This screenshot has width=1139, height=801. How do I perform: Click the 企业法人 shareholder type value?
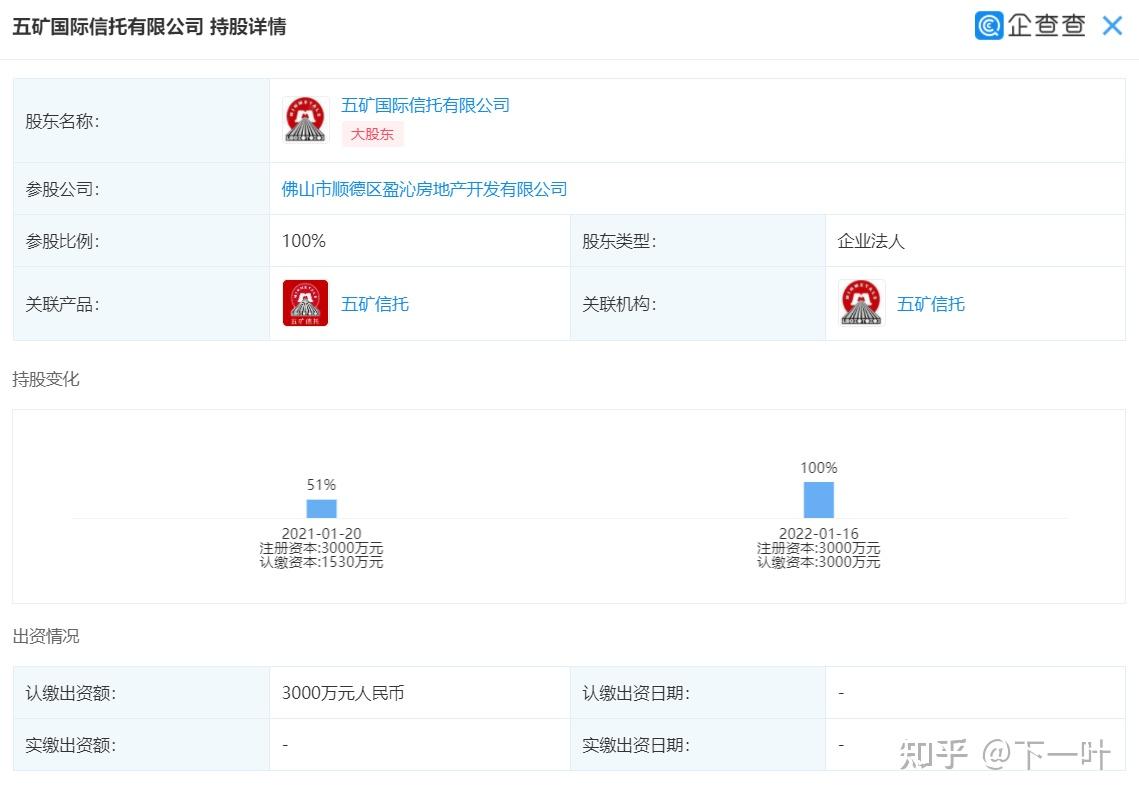pos(871,241)
